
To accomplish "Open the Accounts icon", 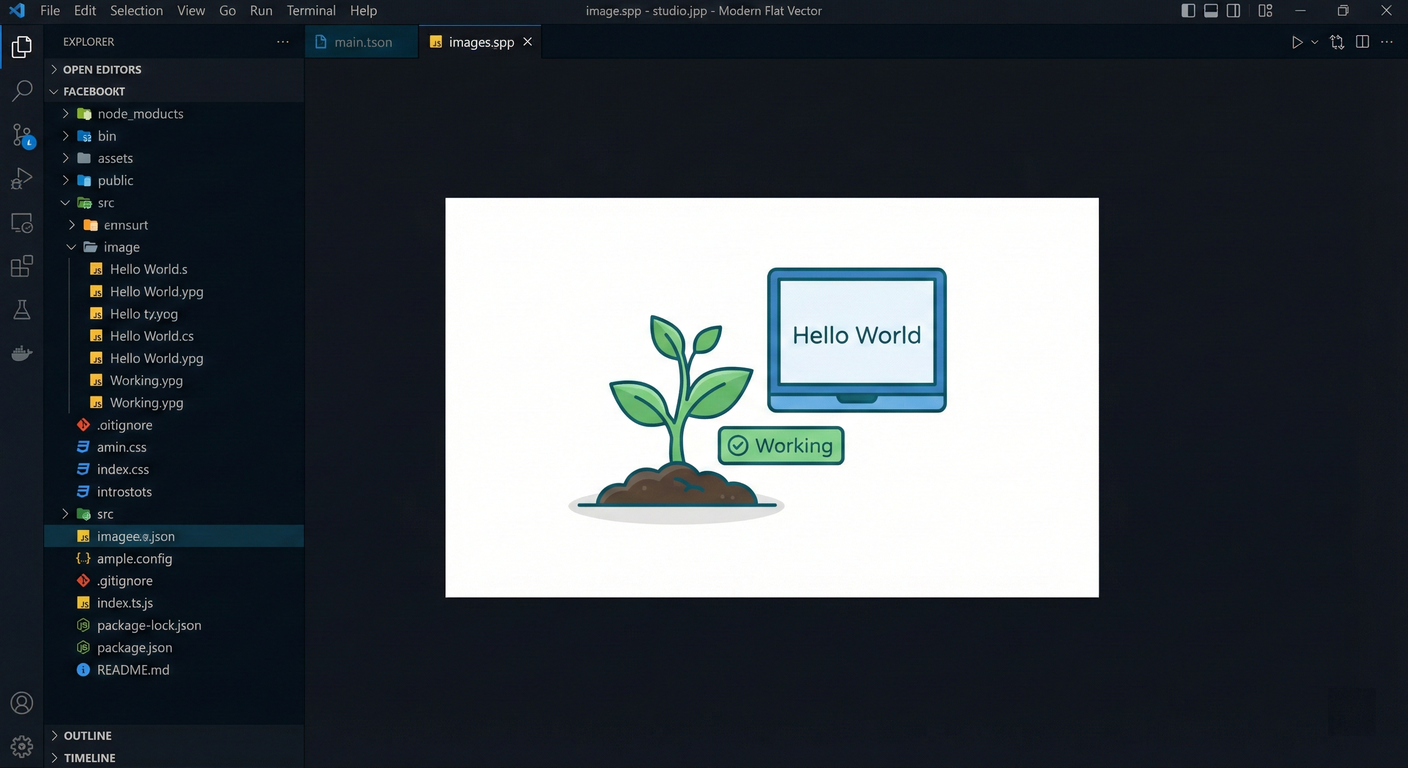I will click(x=22, y=703).
